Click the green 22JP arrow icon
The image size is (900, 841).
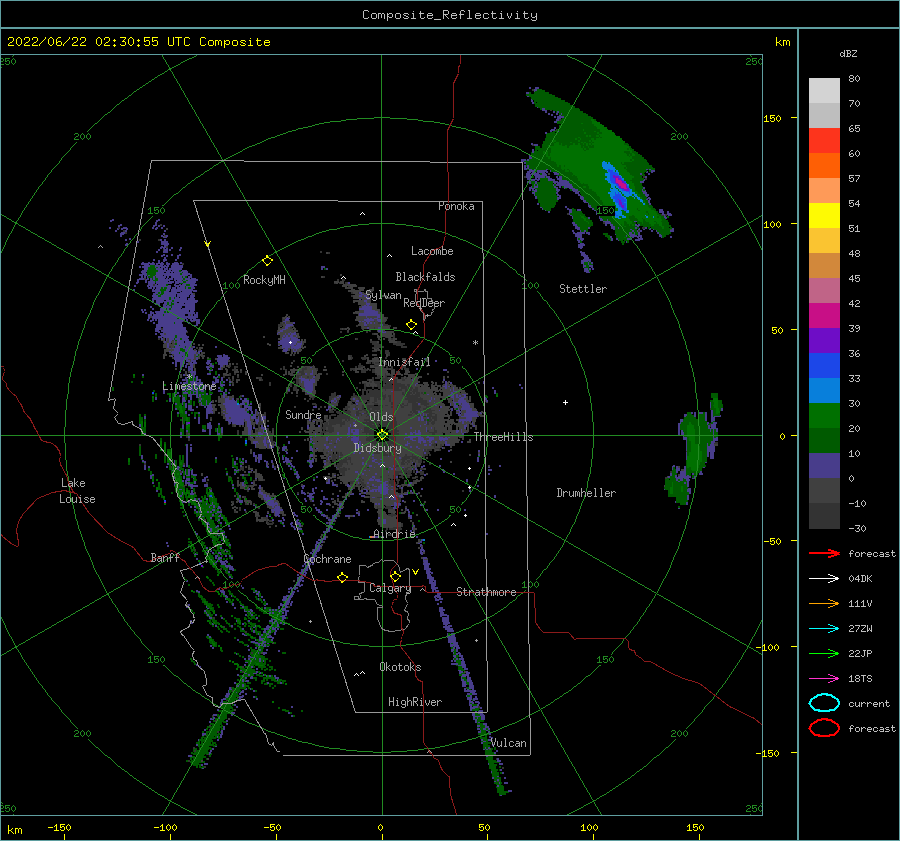click(x=824, y=653)
